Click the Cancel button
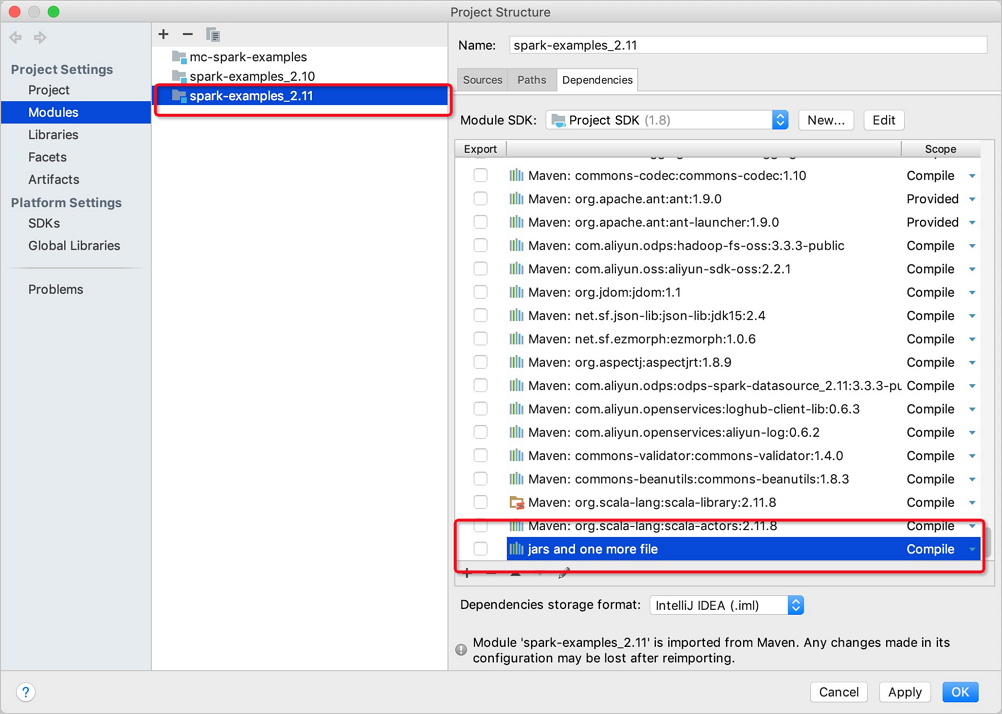1002x714 pixels. (838, 692)
